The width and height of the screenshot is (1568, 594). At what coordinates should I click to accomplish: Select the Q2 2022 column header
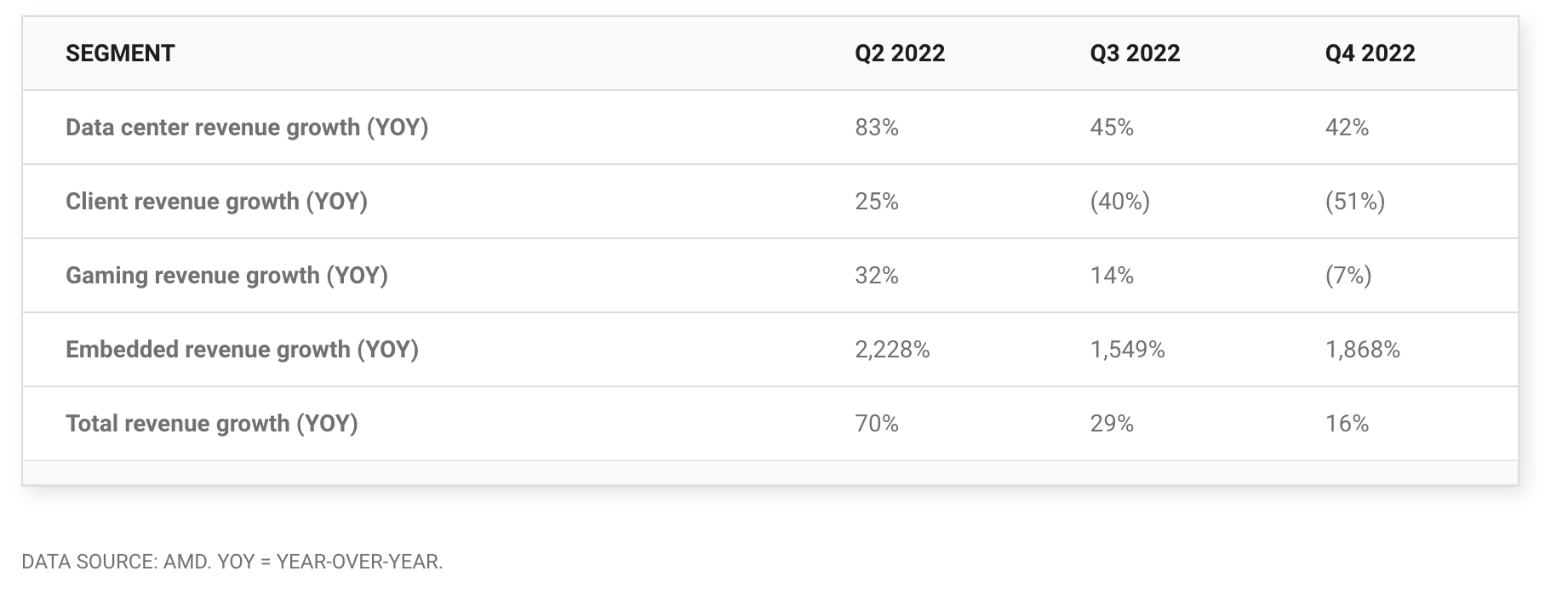[x=900, y=54]
